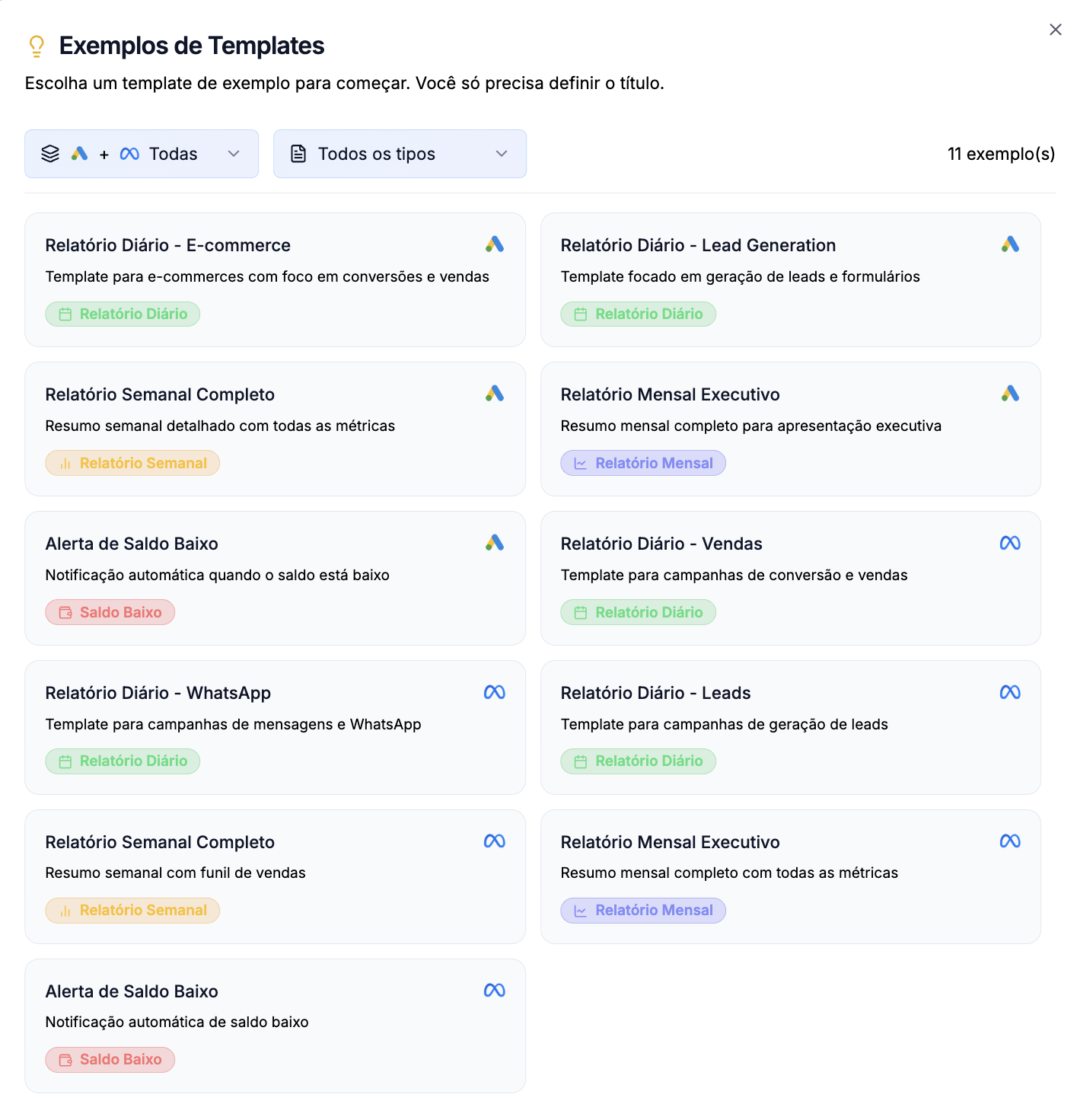Click the chevron arrow on the Todos os tipos filter
Screen dimensions: 1077x1120
click(x=502, y=154)
